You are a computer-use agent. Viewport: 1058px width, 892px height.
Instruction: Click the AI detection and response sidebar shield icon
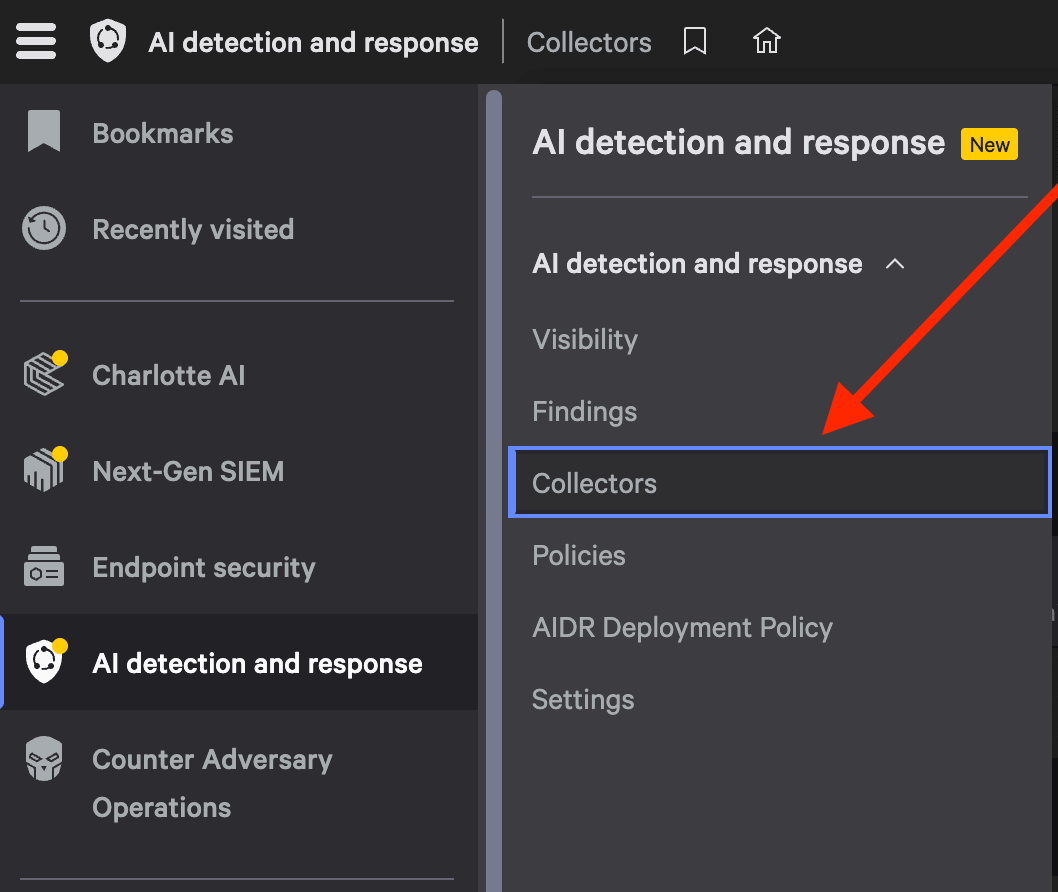(45, 661)
